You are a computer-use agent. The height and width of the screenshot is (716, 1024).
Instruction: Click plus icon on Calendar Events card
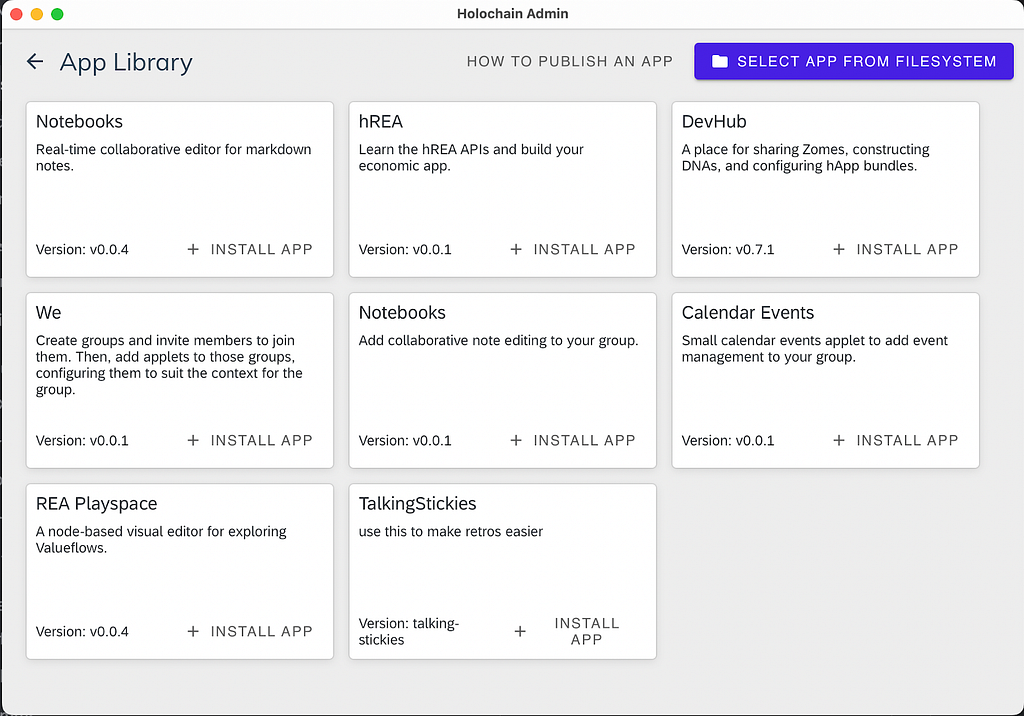pos(839,440)
